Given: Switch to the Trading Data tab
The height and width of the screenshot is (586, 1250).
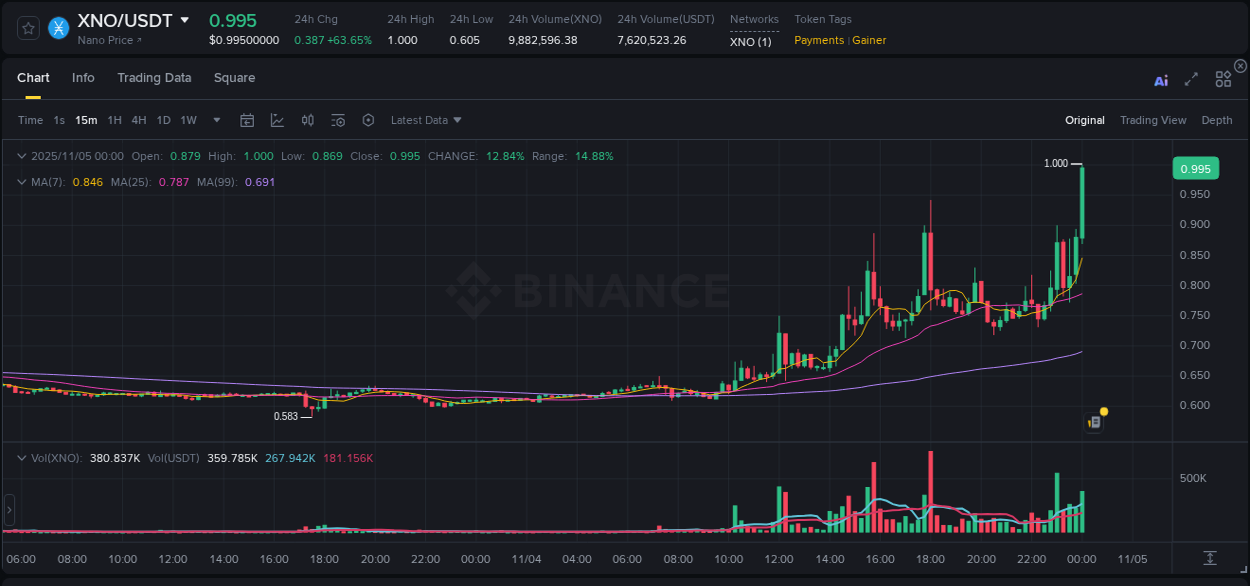Looking at the screenshot, I should [154, 78].
